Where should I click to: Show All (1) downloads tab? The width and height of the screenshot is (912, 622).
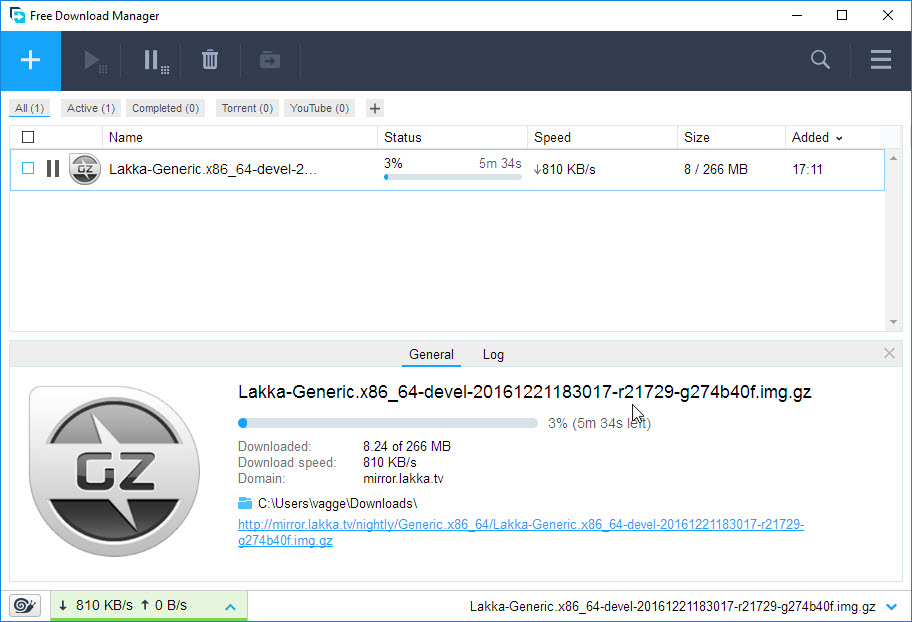30,108
